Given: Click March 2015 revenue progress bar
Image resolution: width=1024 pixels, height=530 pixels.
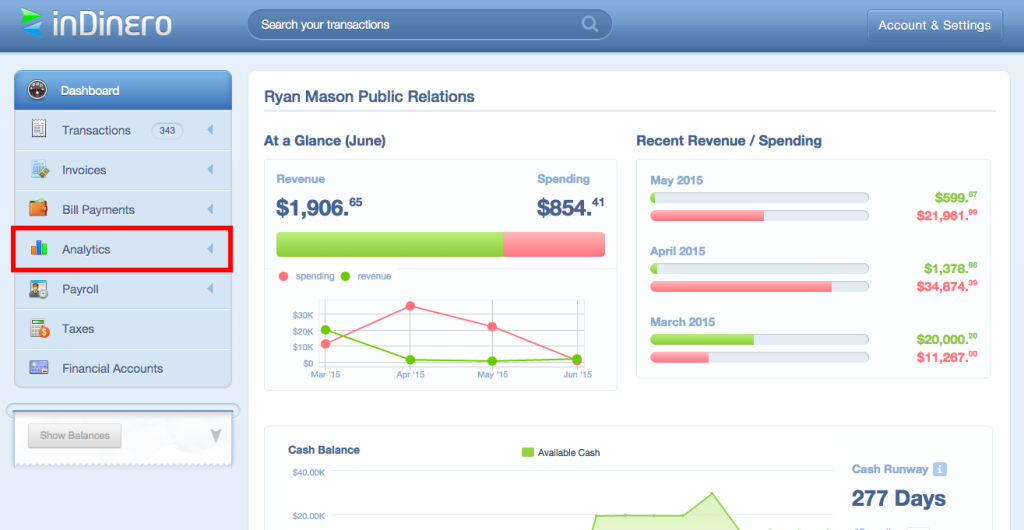Looking at the screenshot, I should click(x=760, y=339).
